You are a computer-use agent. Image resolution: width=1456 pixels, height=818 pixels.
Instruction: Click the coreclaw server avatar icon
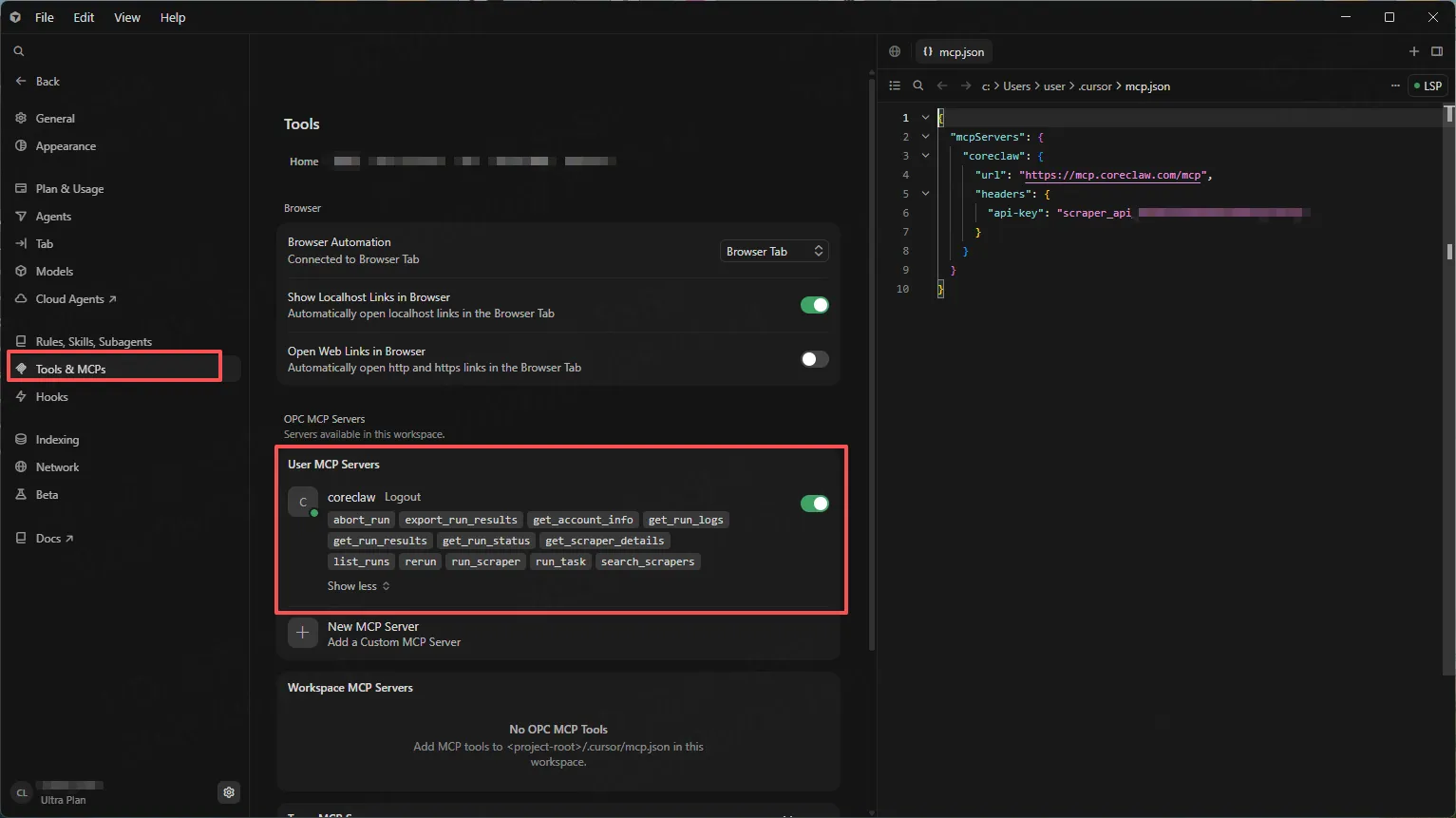[303, 502]
